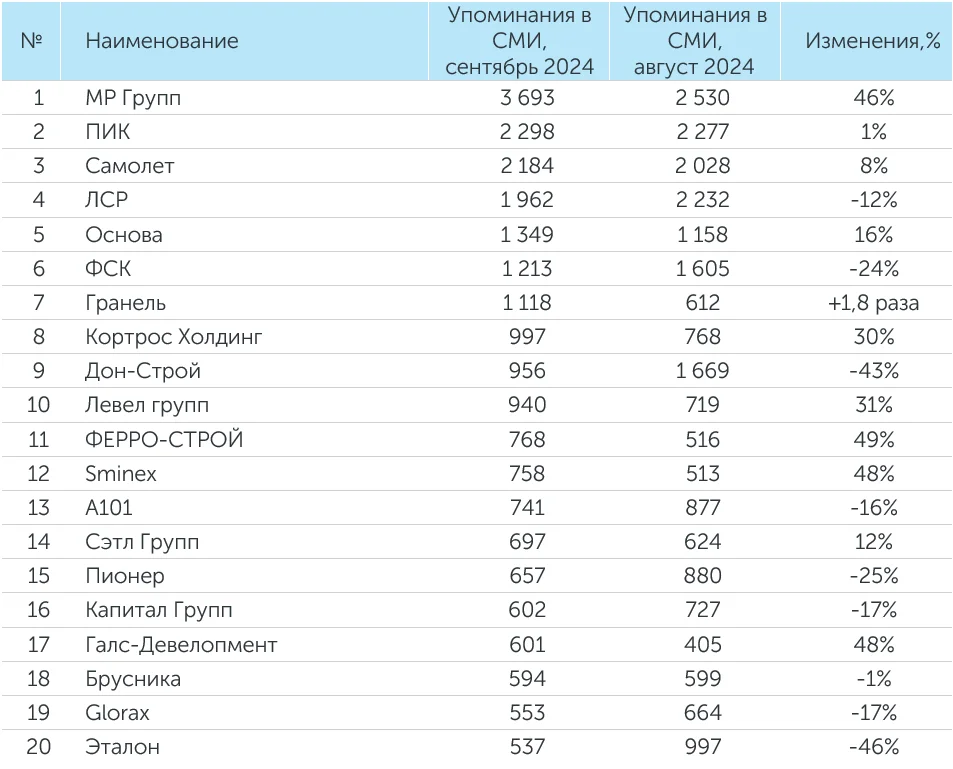The height and width of the screenshot is (769, 953).
Task: Click the сентябрь 2024 mentions header
Action: (x=519, y=41)
